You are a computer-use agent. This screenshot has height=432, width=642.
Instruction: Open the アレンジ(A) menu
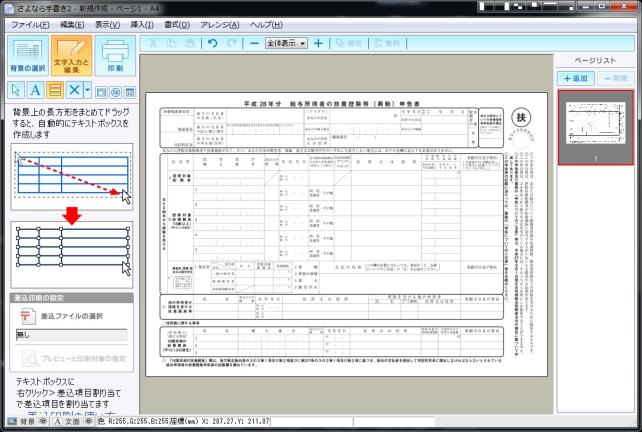(x=220, y=25)
